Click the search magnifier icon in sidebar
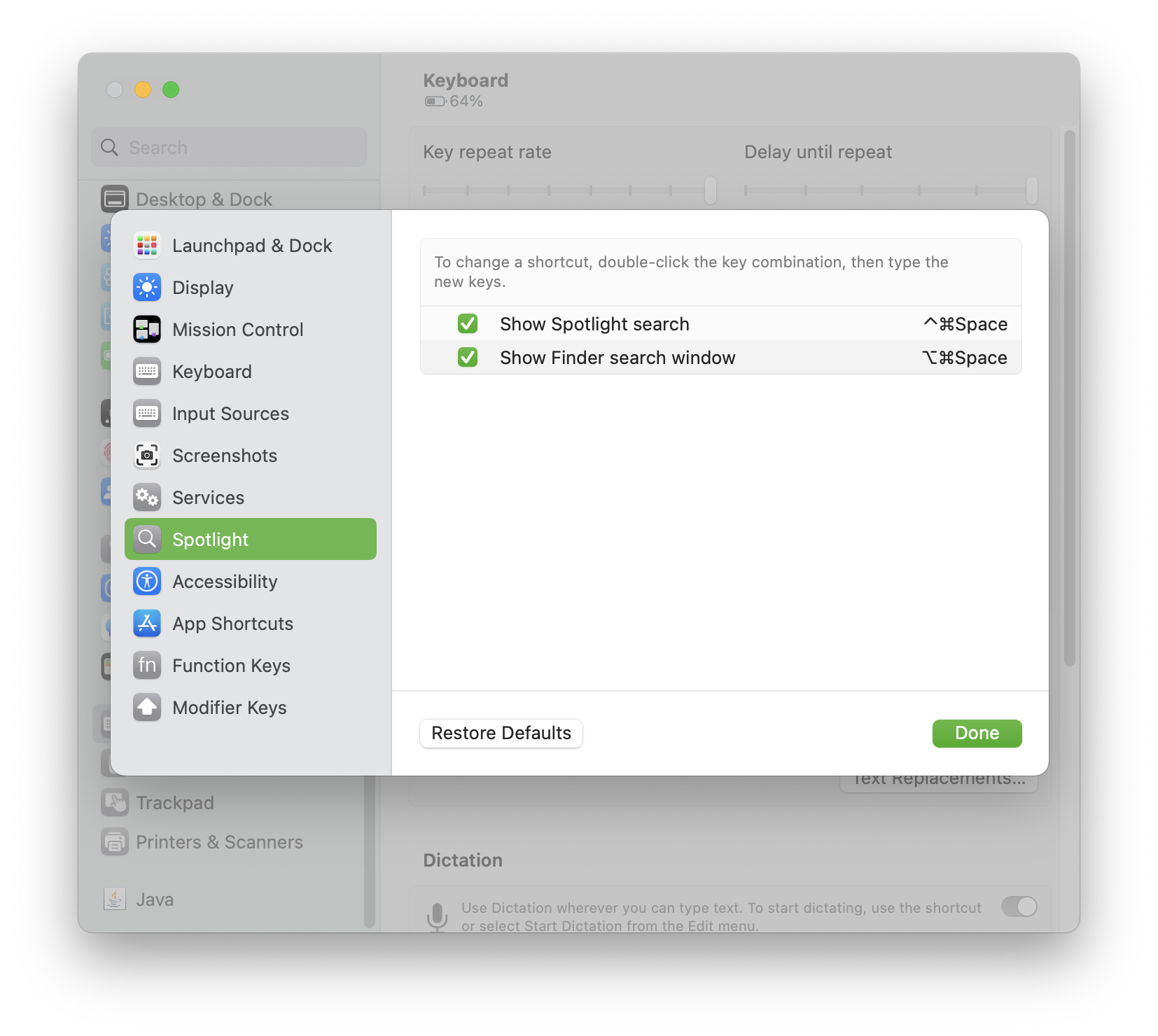Screen dimensions: 1158x1036 pos(110,148)
